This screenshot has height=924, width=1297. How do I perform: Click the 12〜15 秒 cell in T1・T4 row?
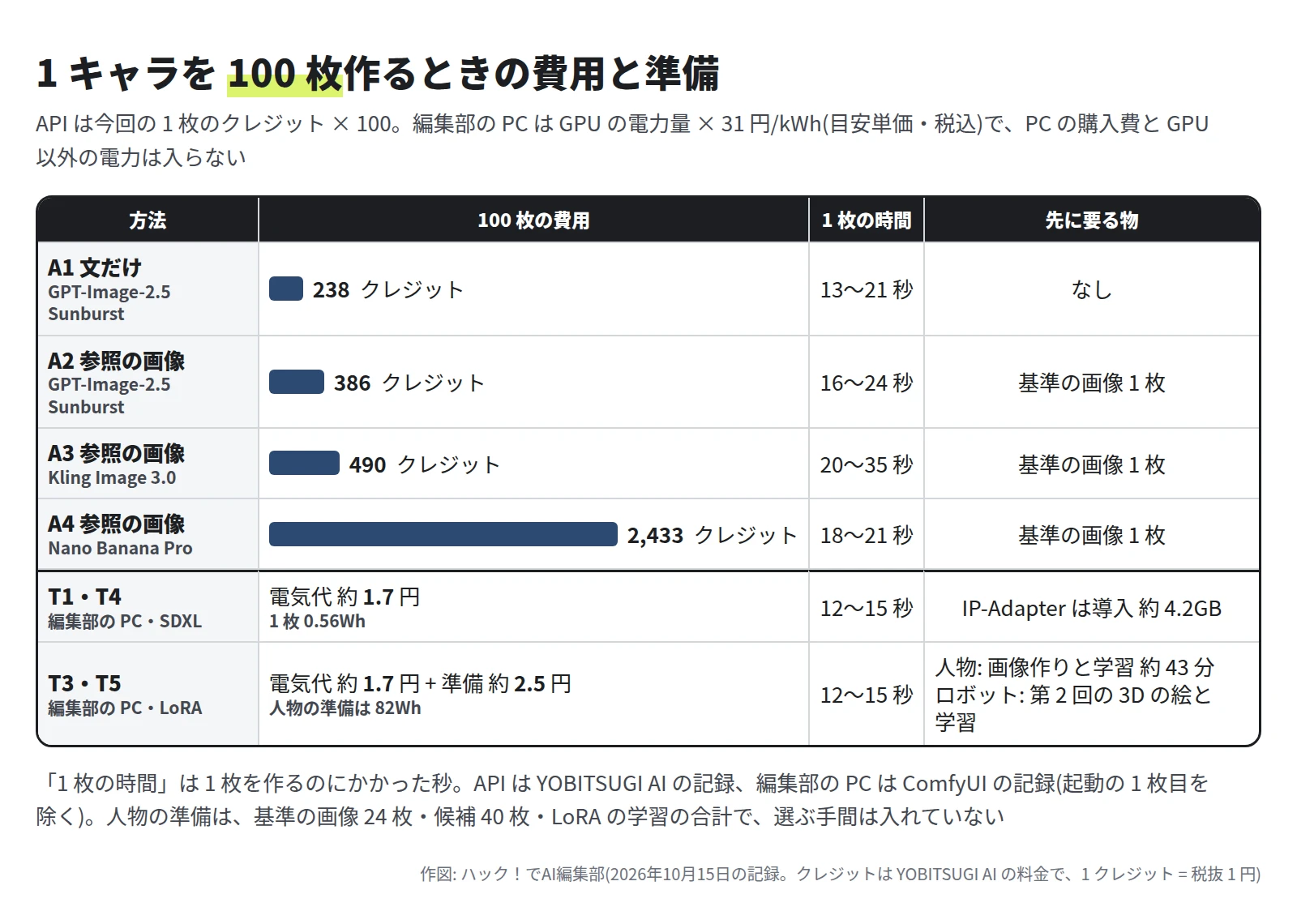coord(867,608)
